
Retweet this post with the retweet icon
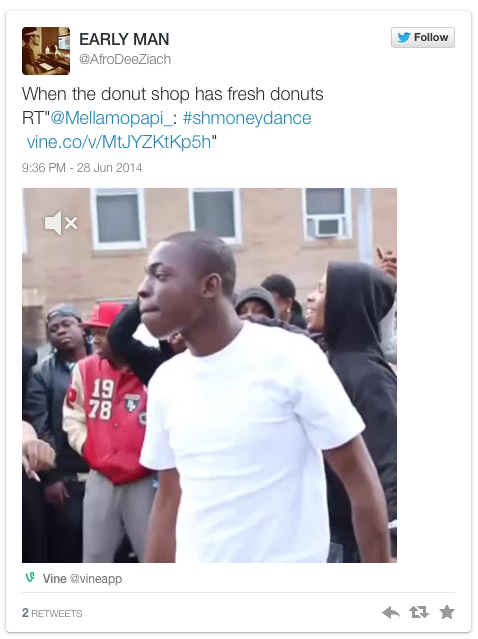pyautogui.click(x=419, y=612)
